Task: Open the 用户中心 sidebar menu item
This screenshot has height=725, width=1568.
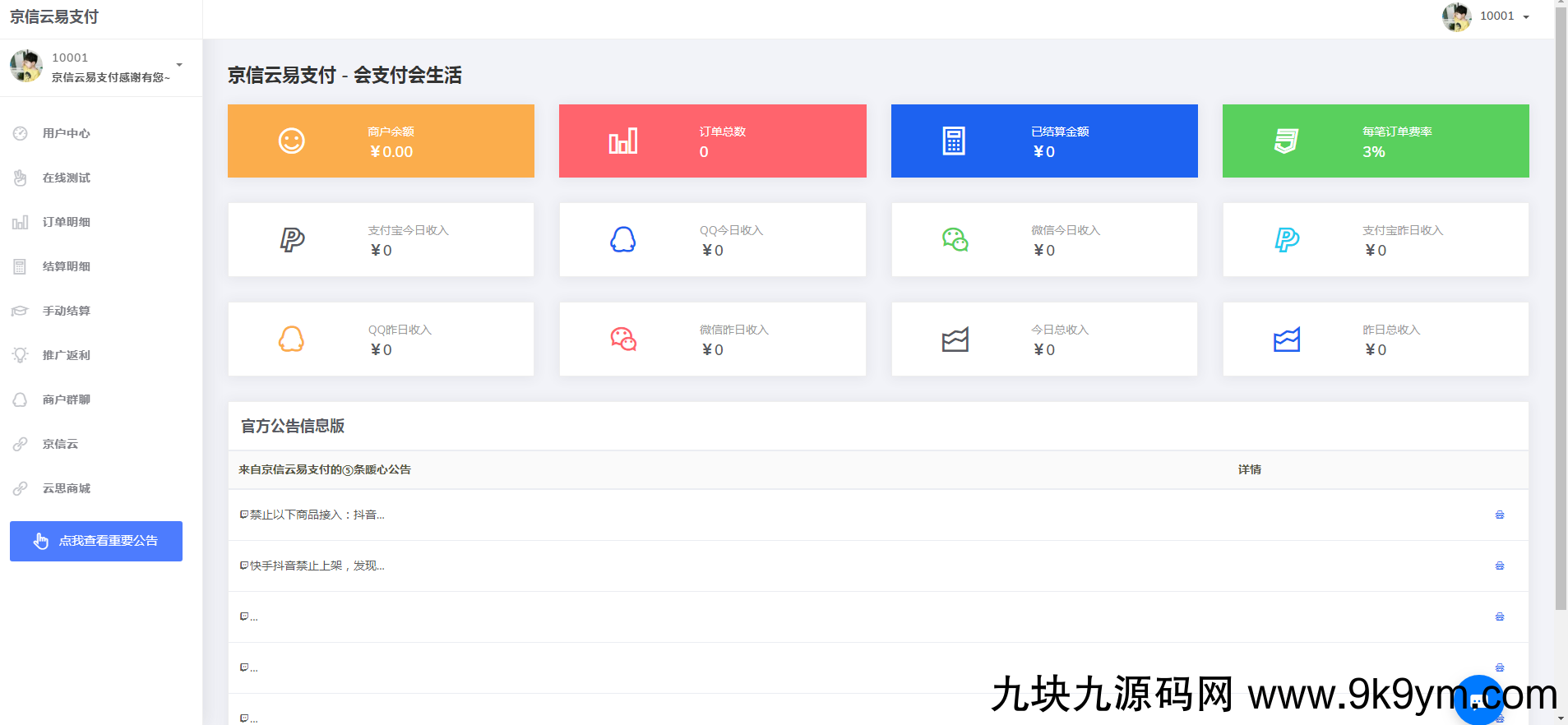Action: (67, 133)
